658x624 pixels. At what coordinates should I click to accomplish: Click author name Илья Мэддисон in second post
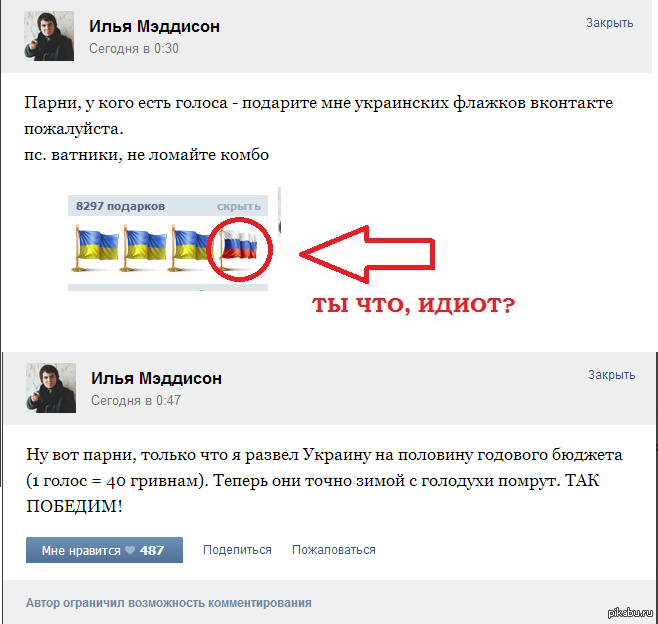coord(156,379)
